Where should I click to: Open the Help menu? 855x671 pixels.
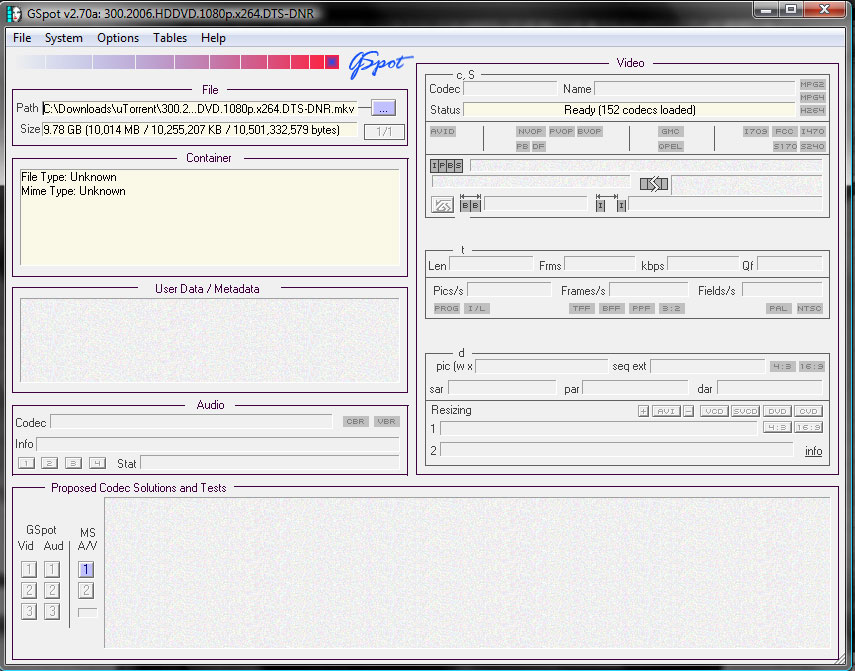(213, 38)
